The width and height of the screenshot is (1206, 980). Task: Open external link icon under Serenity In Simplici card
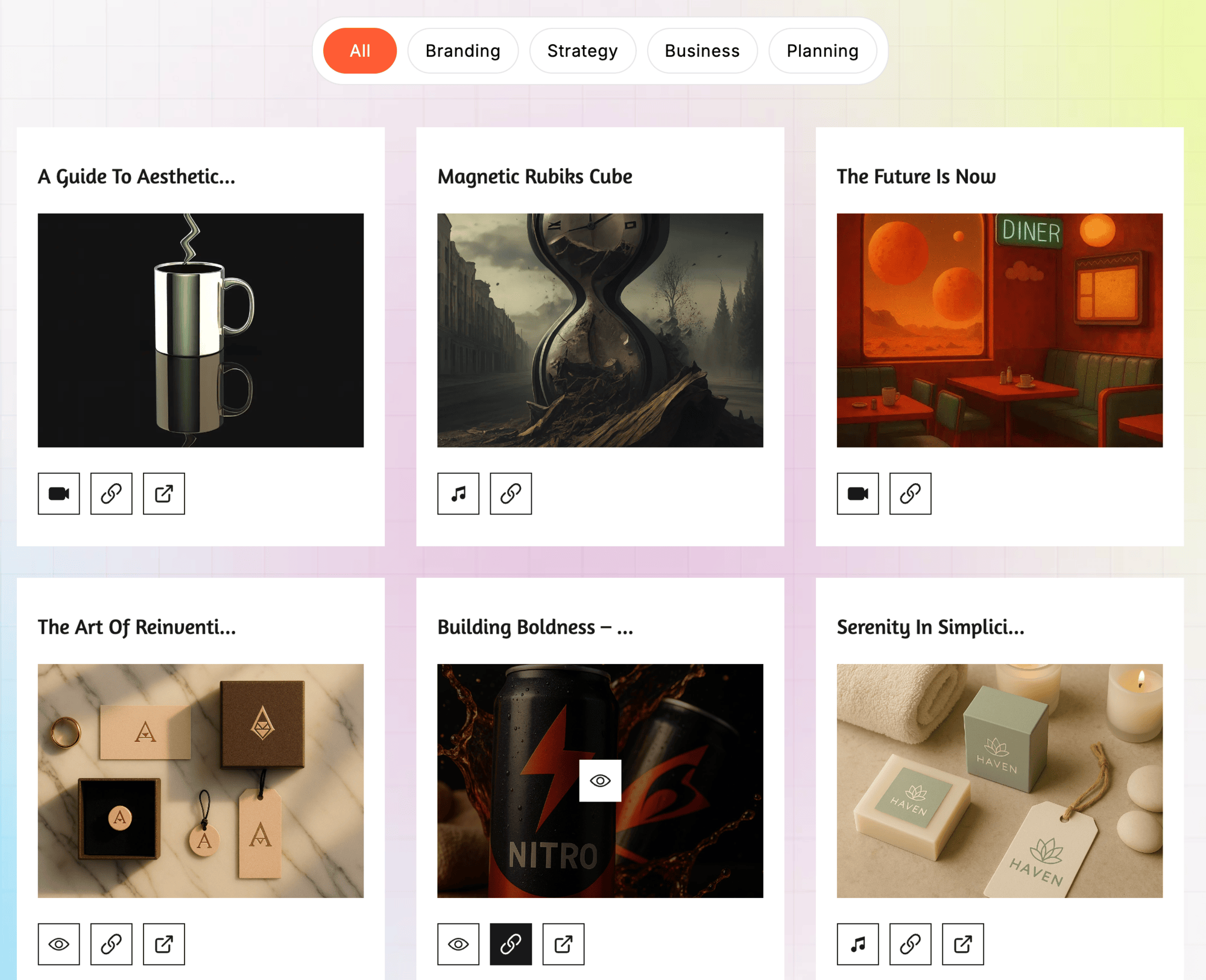(x=962, y=944)
